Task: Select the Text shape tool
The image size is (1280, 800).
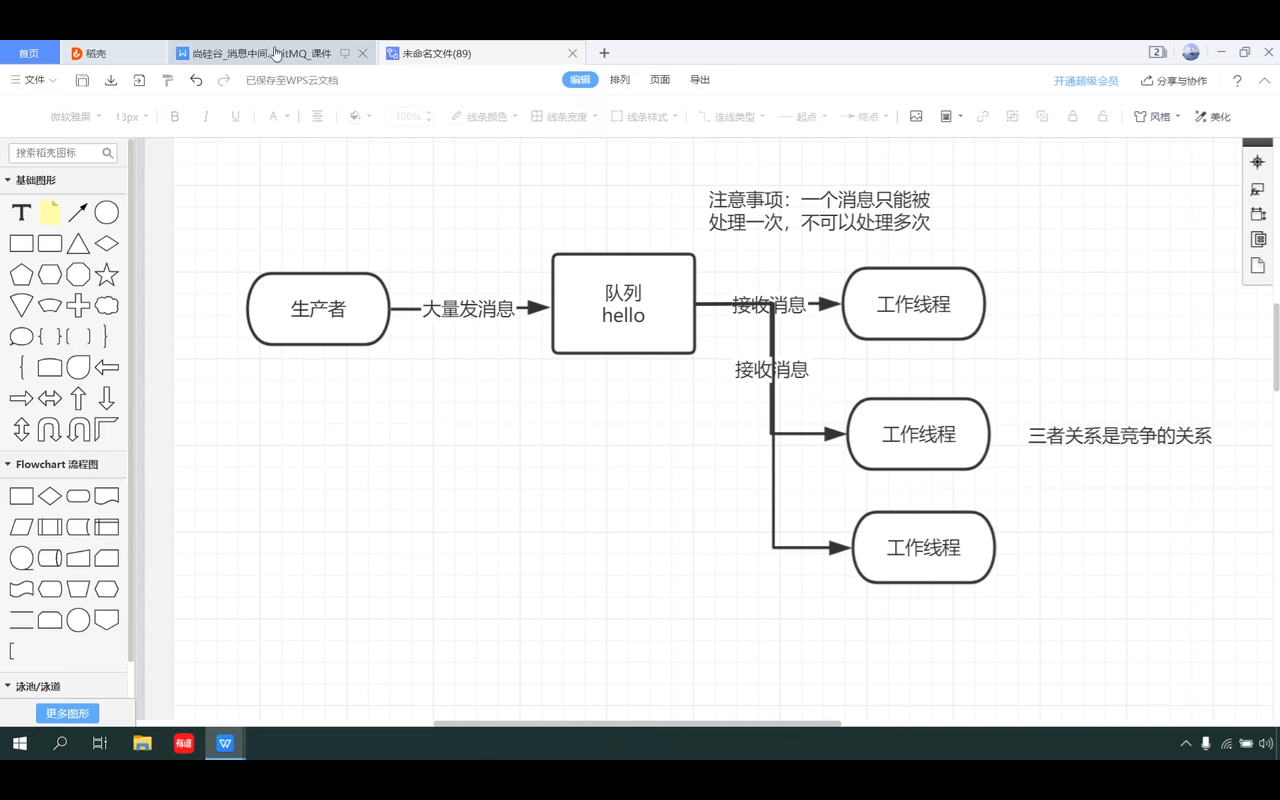Action: (x=21, y=213)
